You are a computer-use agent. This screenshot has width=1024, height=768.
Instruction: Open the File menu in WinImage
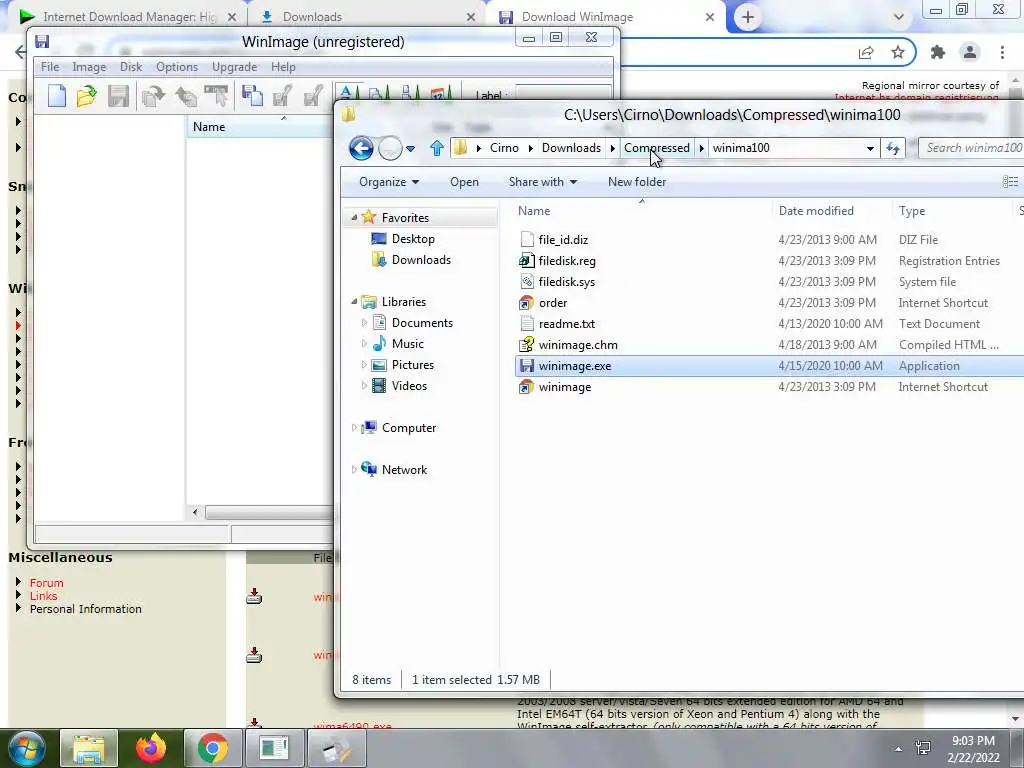pyautogui.click(x=50, y=67)
